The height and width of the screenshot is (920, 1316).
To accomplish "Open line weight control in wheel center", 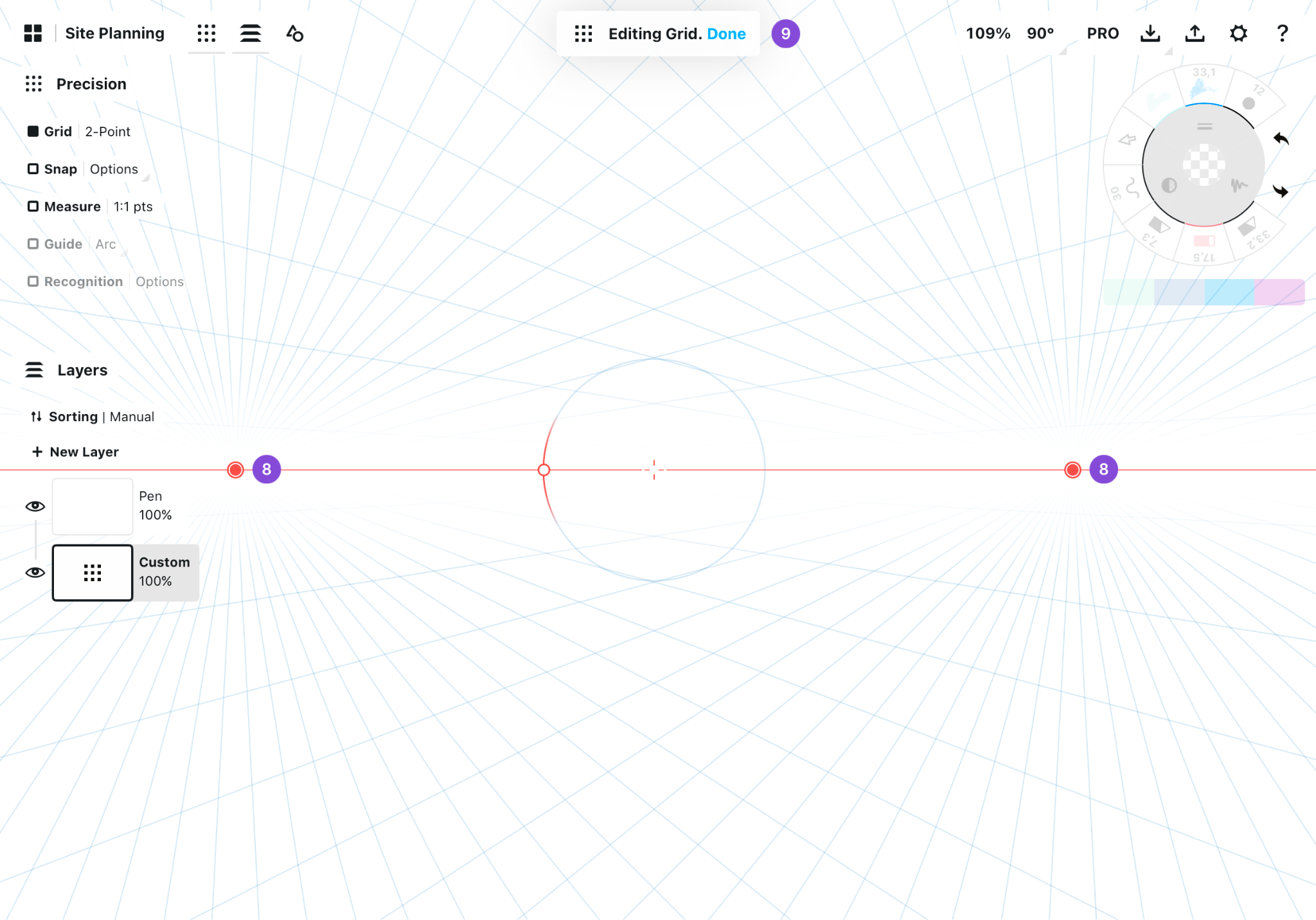I will [x=1205, y=127].
